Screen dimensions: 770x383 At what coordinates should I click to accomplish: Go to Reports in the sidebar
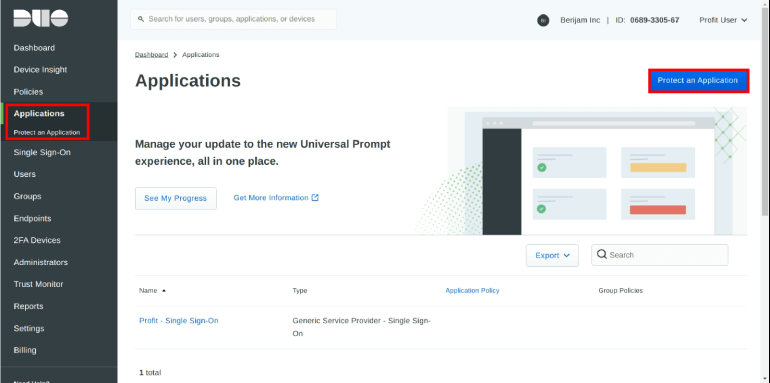tap(28, 306)
